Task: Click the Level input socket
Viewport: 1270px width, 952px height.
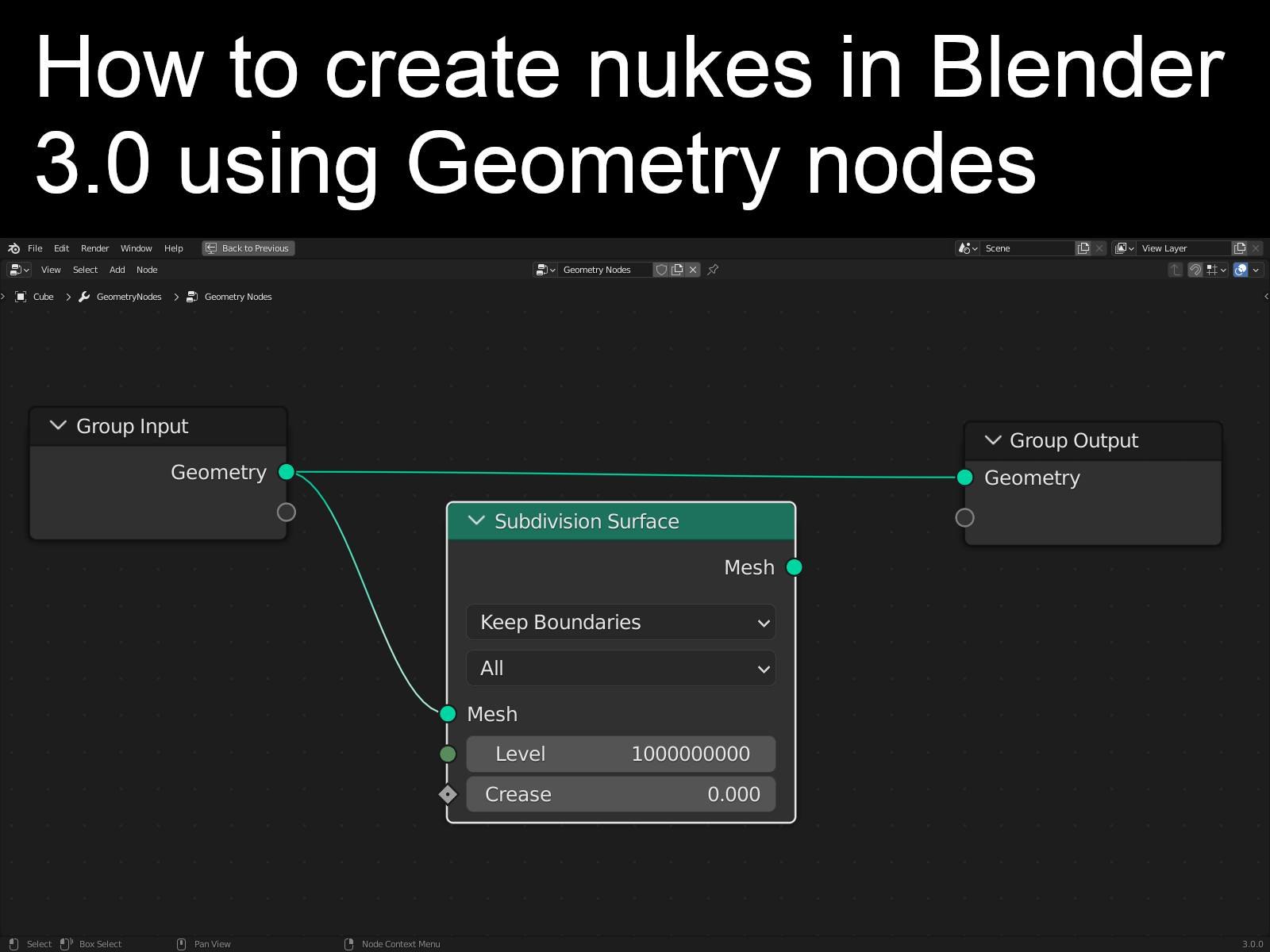Action: 448,754
